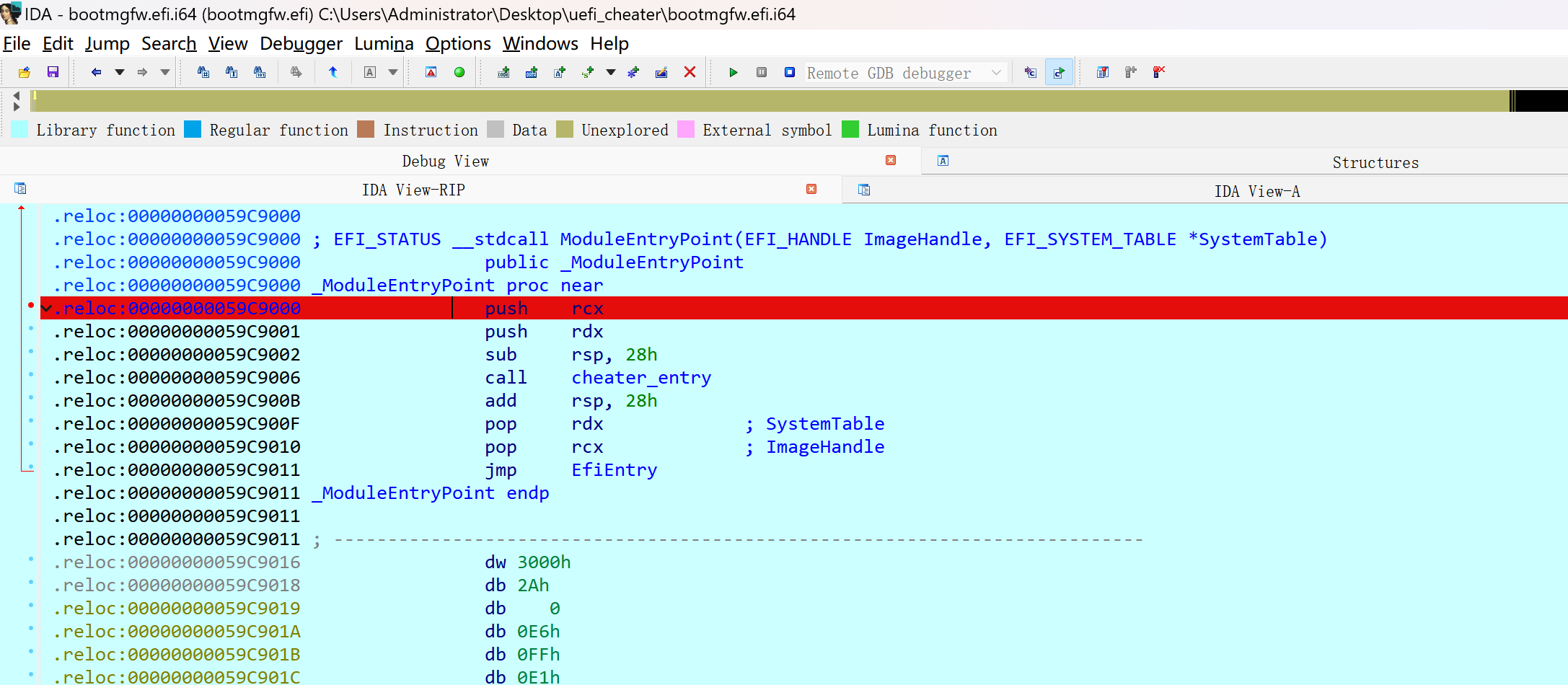This screenshot has height=685, width=1568.
Task: Open the Windows menu
Action: pos(540,44)
